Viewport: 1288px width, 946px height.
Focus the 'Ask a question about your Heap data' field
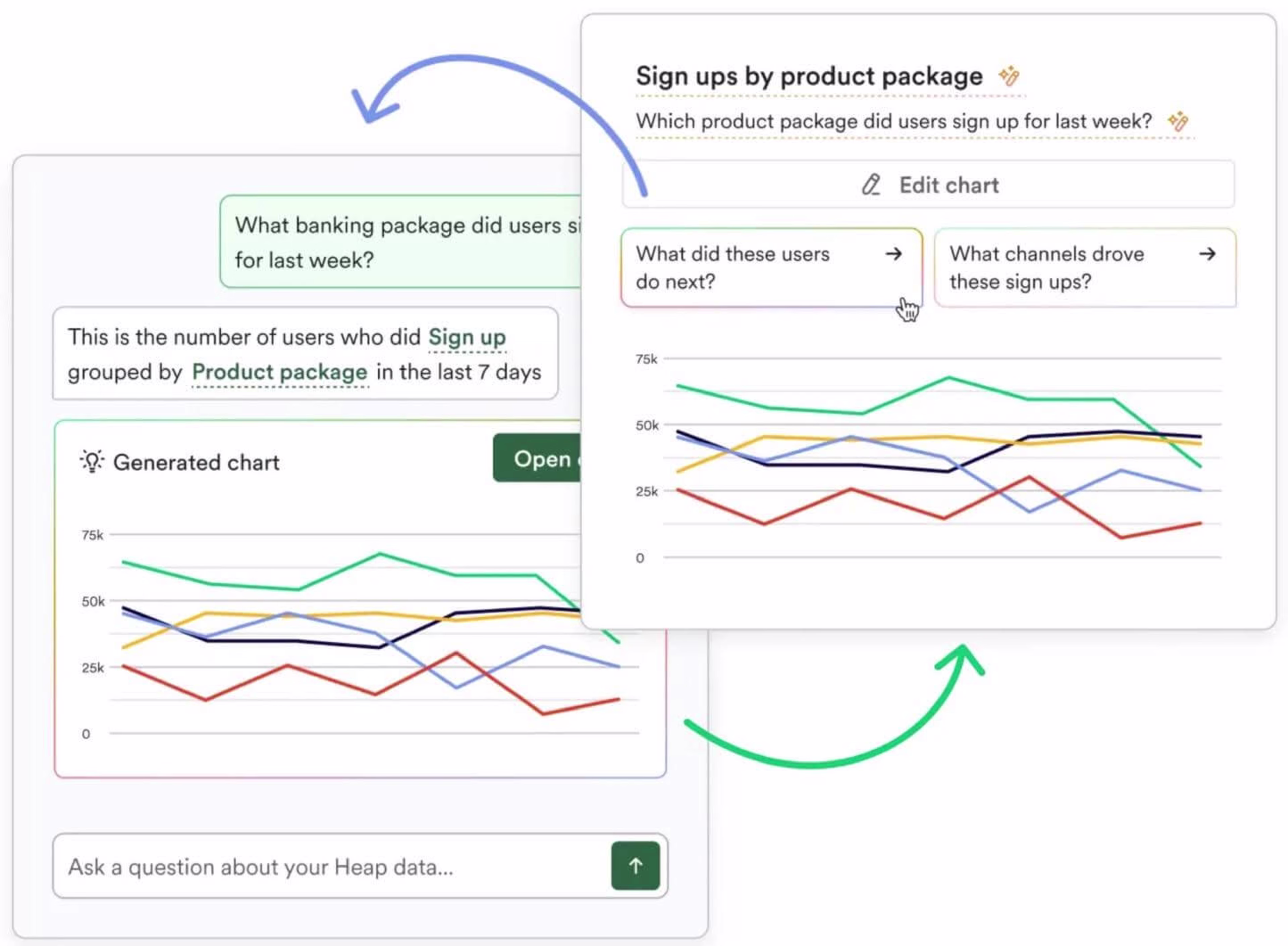pos(332,866)
